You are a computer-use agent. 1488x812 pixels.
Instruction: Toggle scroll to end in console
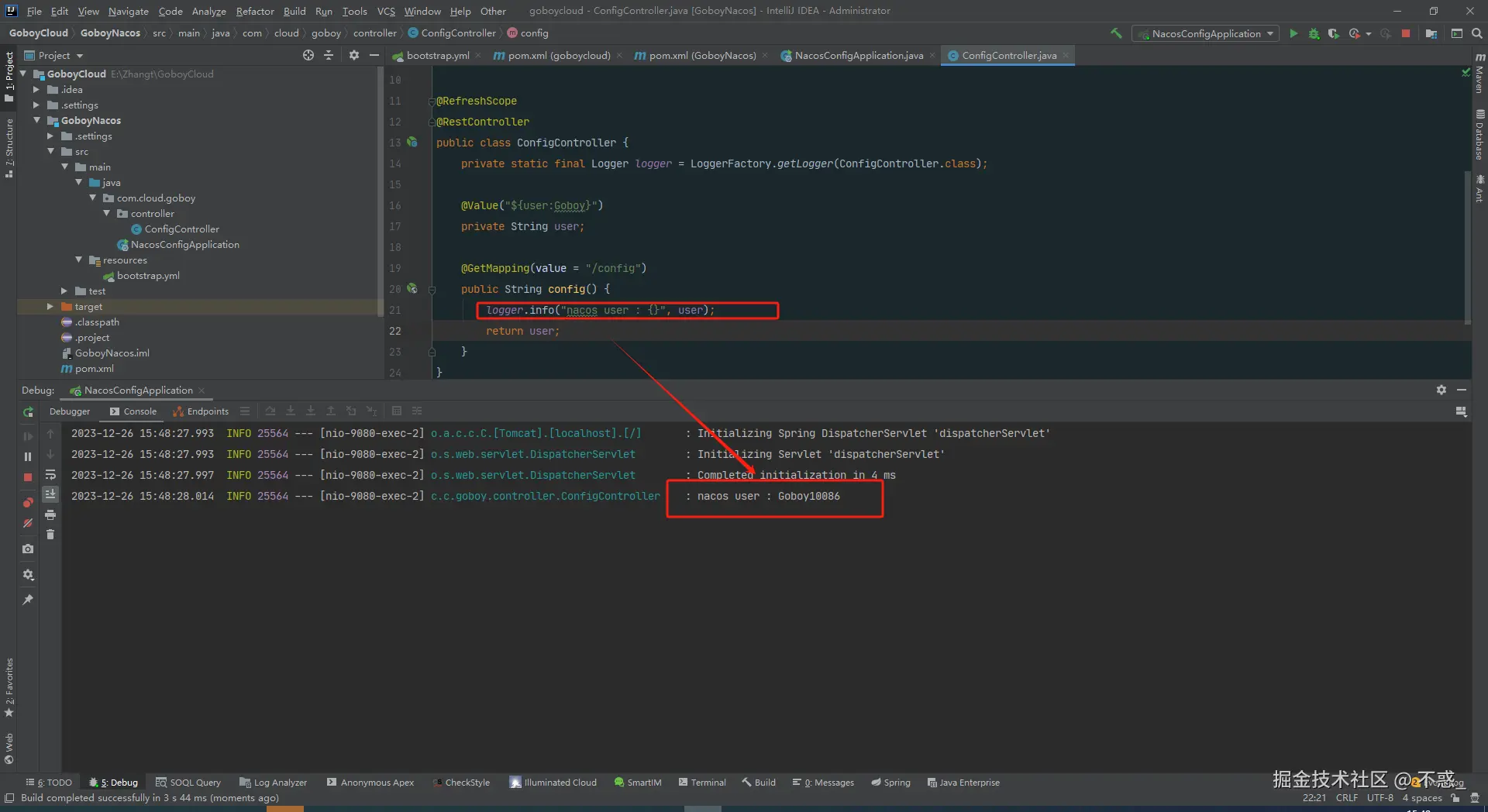pyautogui.click(x=50, y=494)
